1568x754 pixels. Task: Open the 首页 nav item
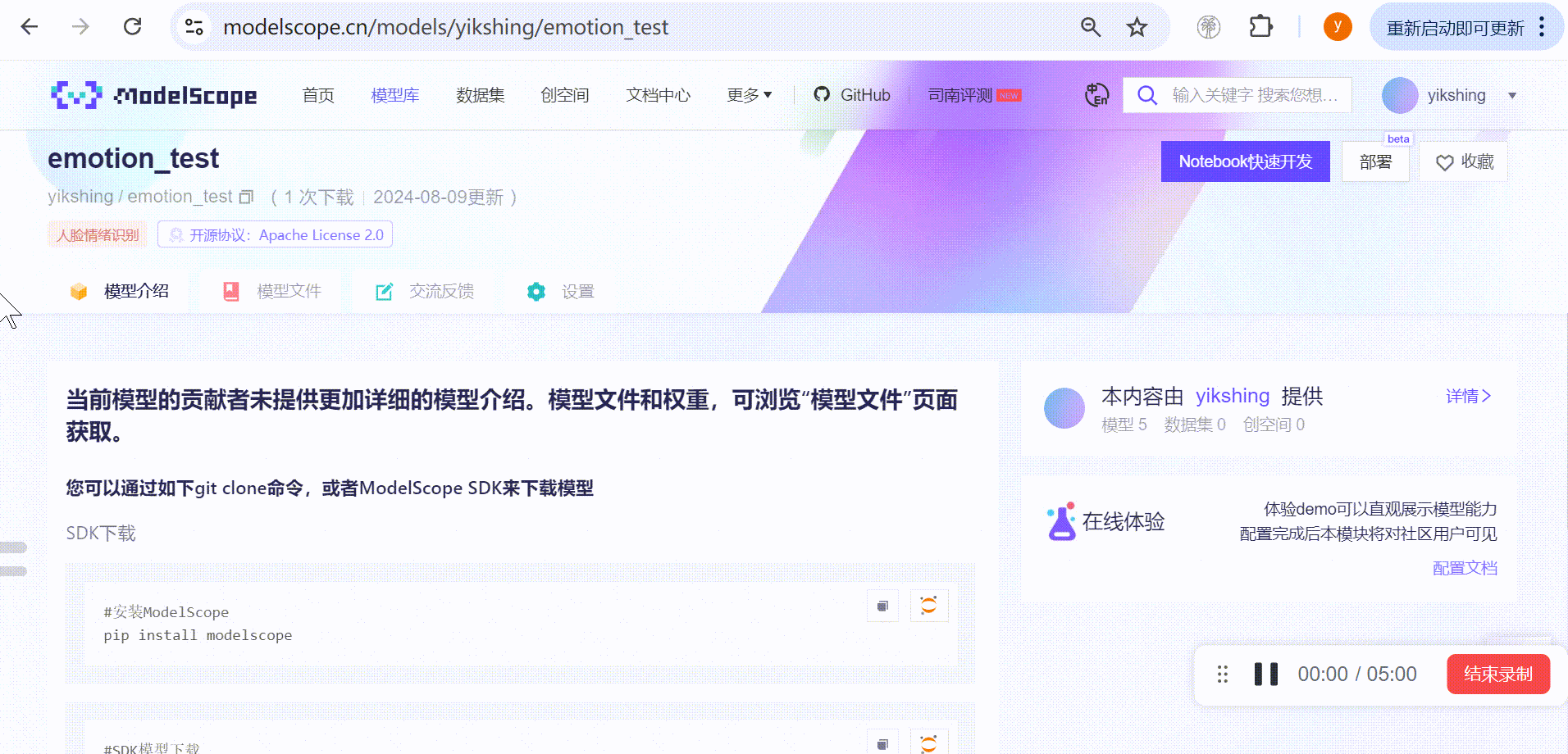318,95
